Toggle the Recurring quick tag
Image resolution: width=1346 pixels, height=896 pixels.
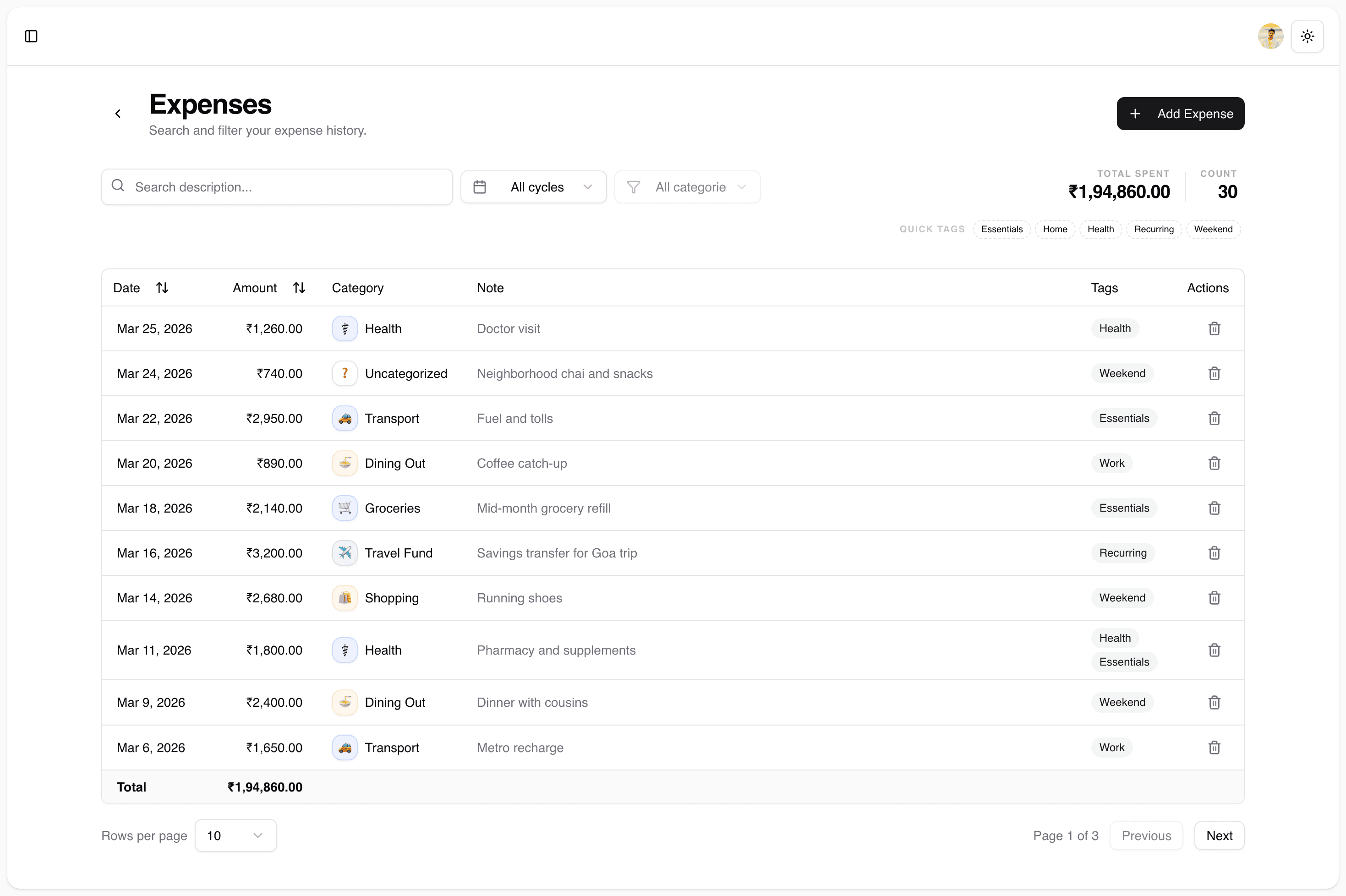click(1154, 229)
